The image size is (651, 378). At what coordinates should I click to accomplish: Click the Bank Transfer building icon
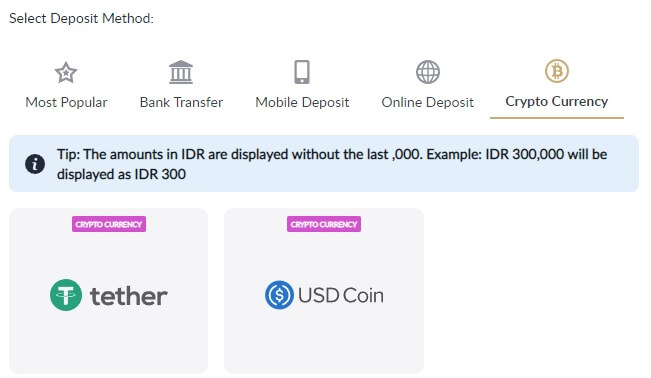click(181, 72)
